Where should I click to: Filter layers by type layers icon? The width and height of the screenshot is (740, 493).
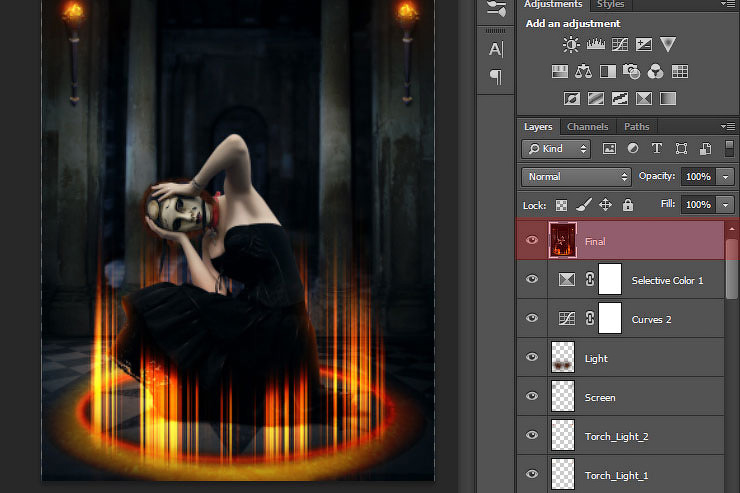click(x=657, y=149)
